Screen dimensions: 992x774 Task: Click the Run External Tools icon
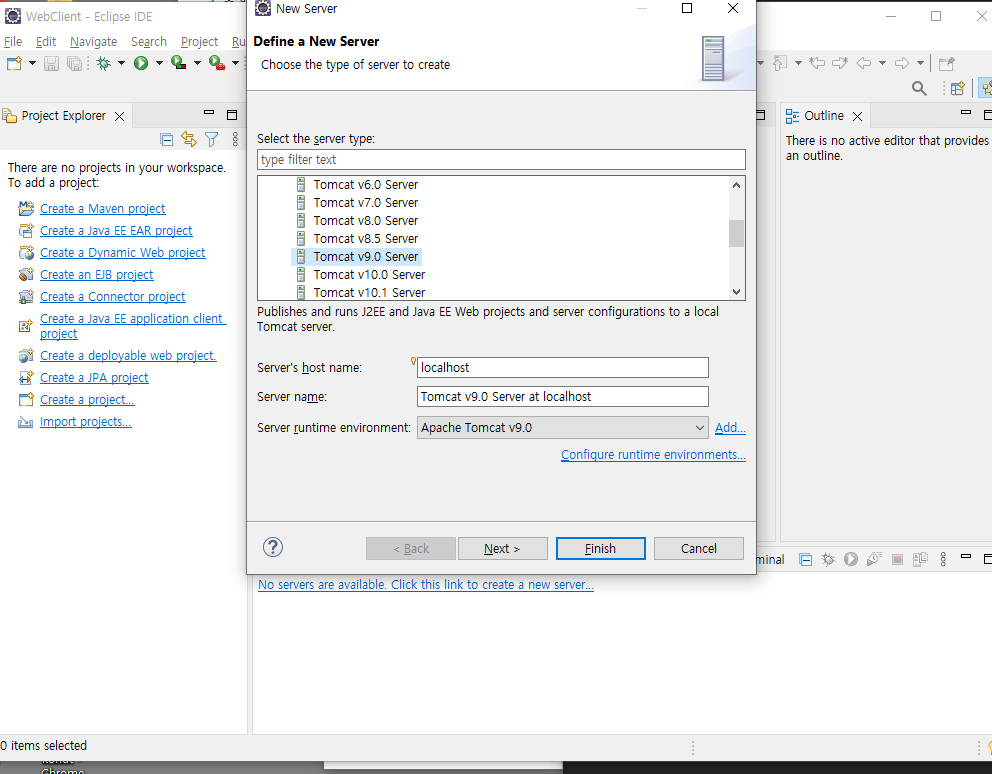[217, 63]
